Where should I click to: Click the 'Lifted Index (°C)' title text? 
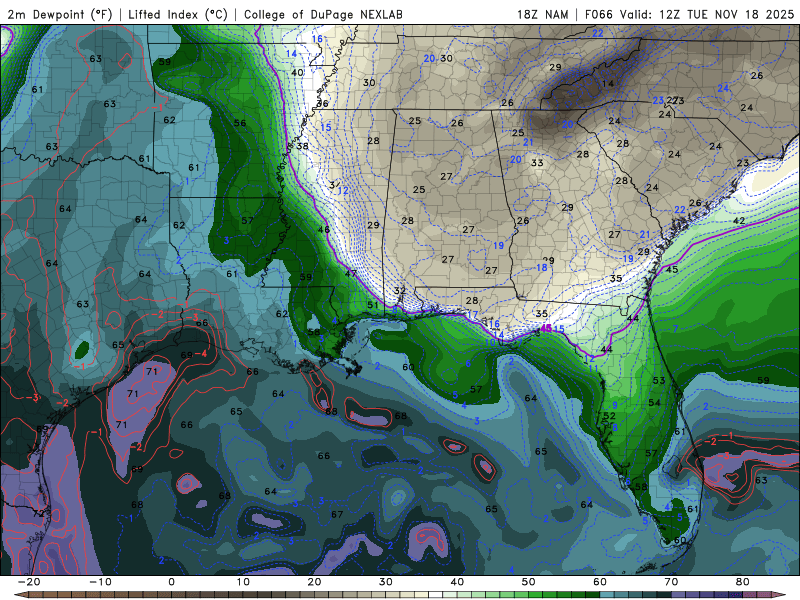tap(178, 15)
